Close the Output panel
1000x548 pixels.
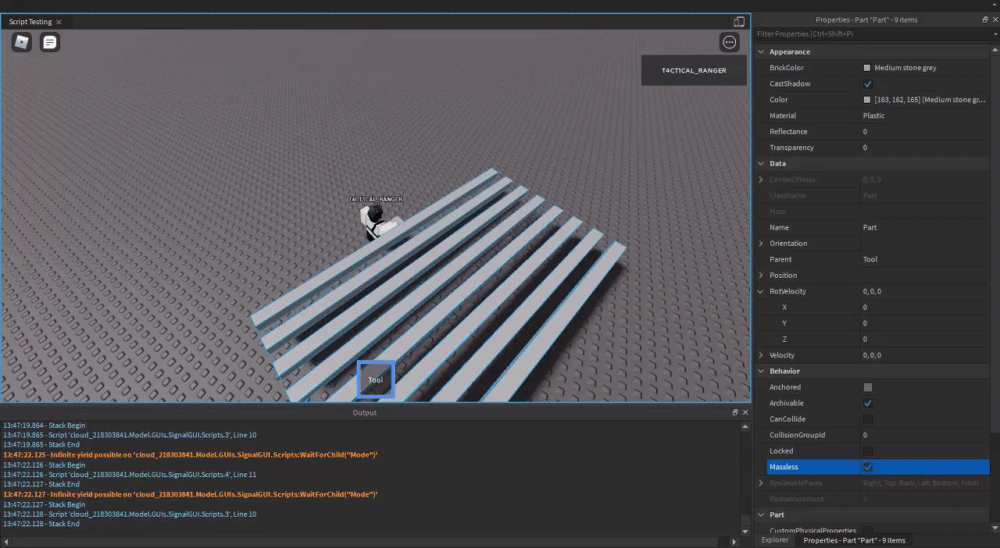coord(745,413)
